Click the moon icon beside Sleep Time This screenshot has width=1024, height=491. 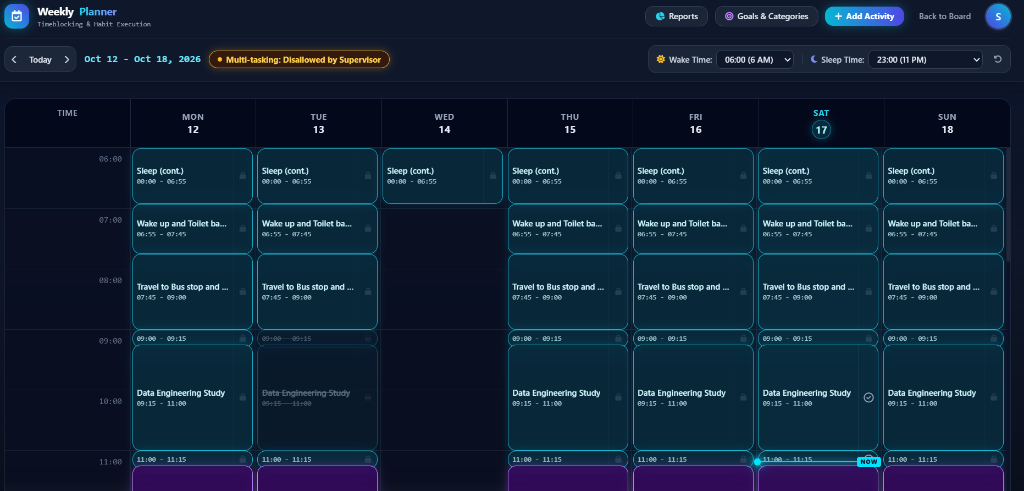coord(814,59)
